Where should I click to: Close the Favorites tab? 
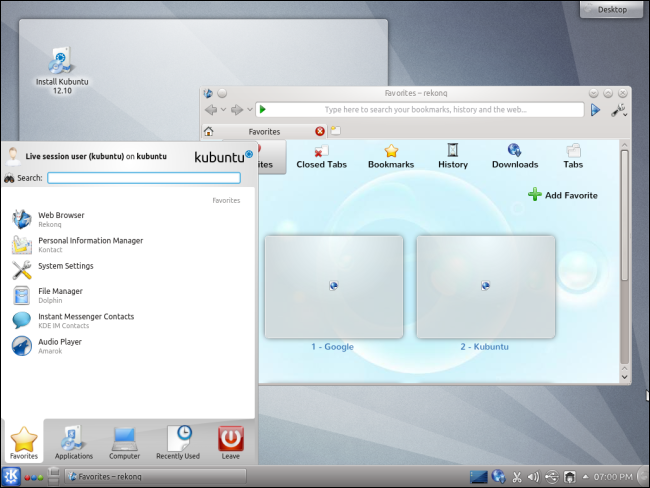coord(320,131)
